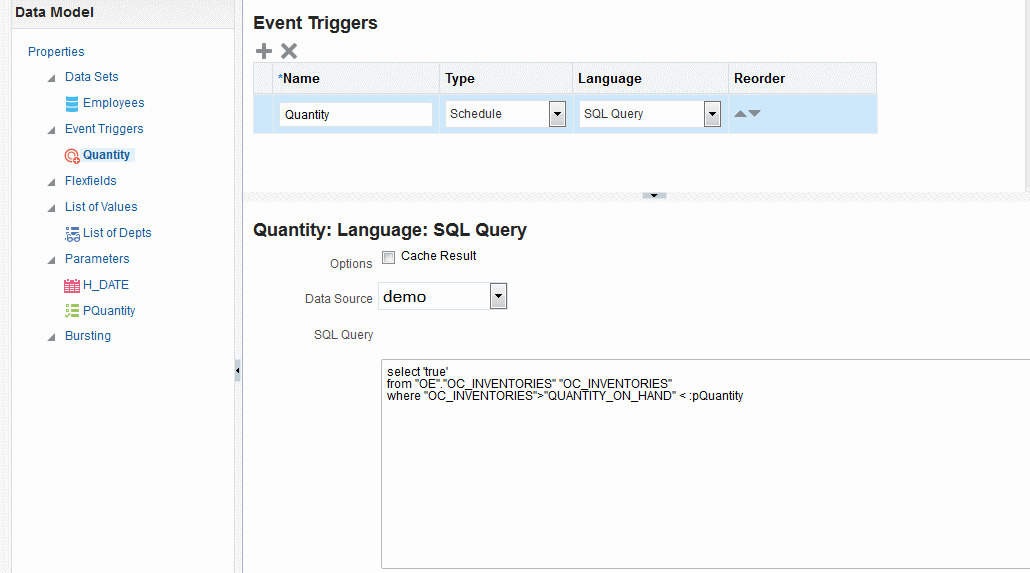Open the Properties link
Viewport: 1030px width, 573px height.
(56, 51)
